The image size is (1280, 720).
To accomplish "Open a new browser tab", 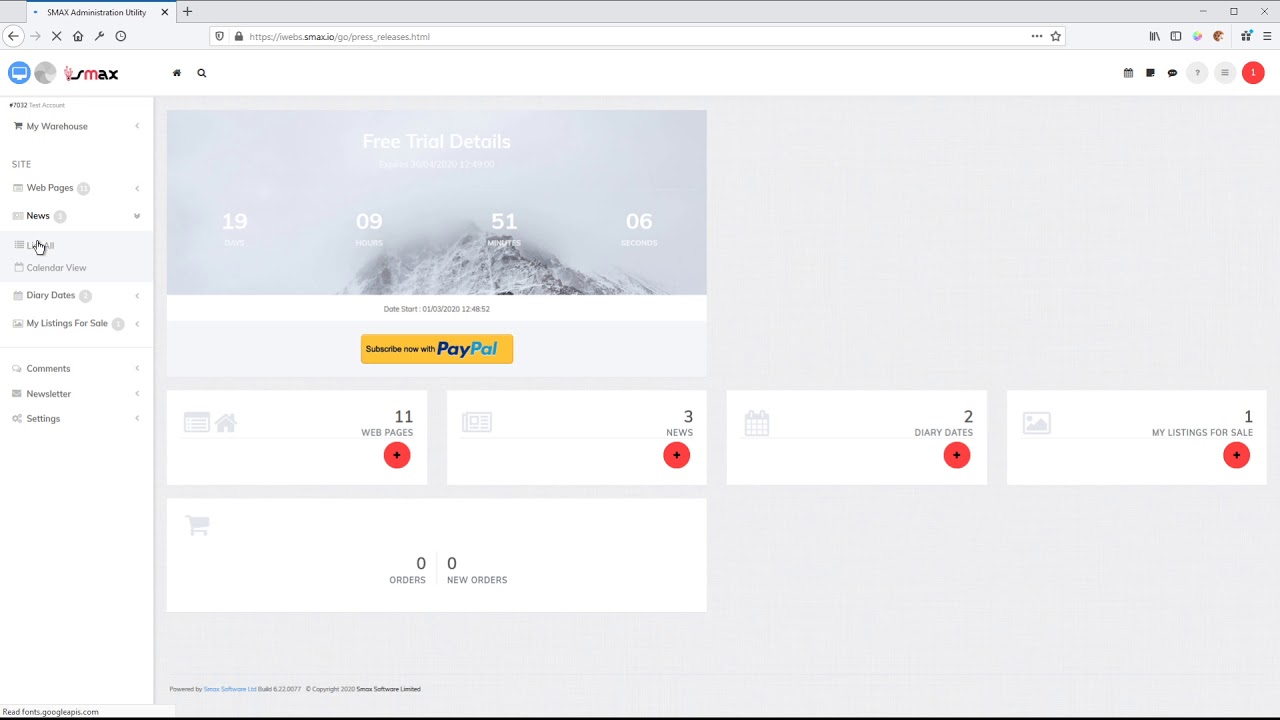I will click(187, 12).
